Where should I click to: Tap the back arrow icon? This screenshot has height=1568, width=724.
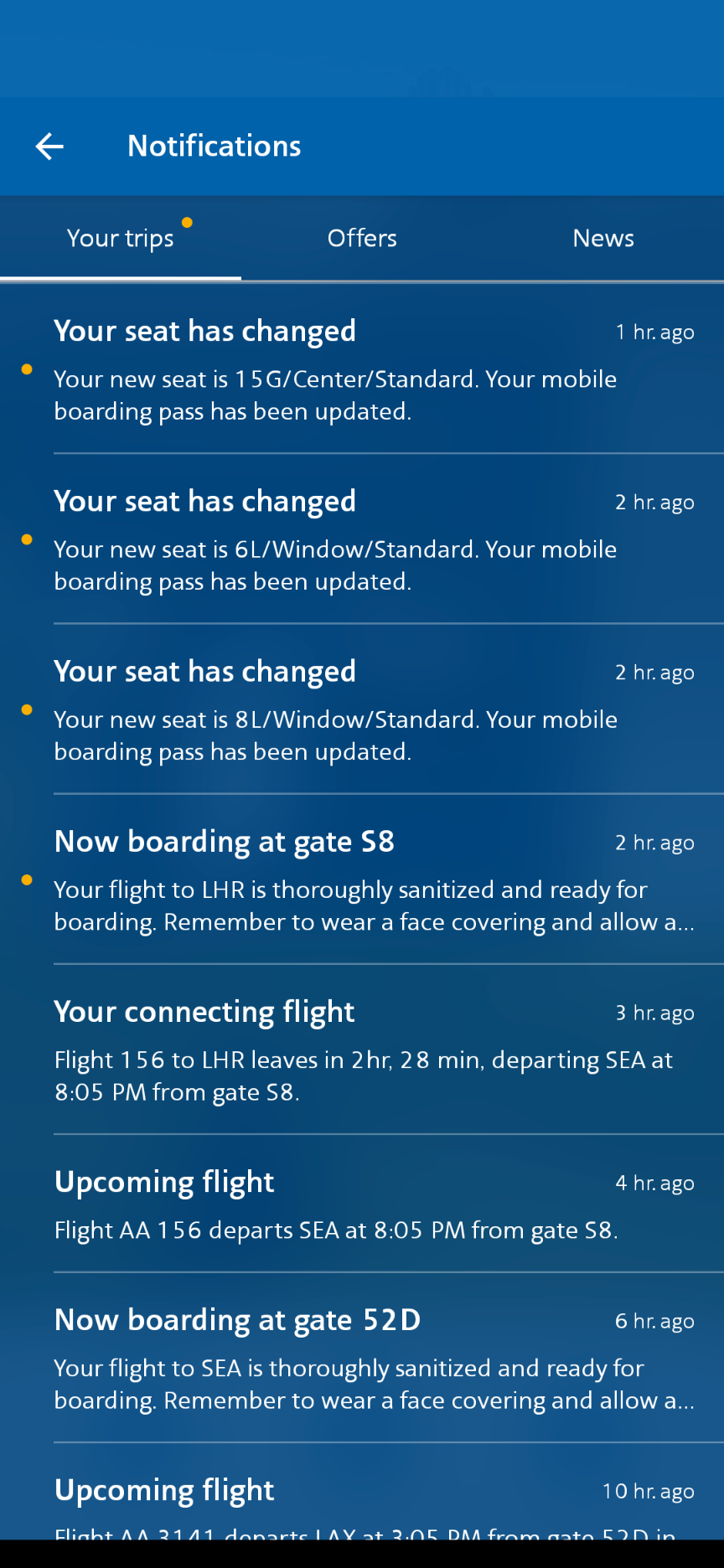point(49,147)
